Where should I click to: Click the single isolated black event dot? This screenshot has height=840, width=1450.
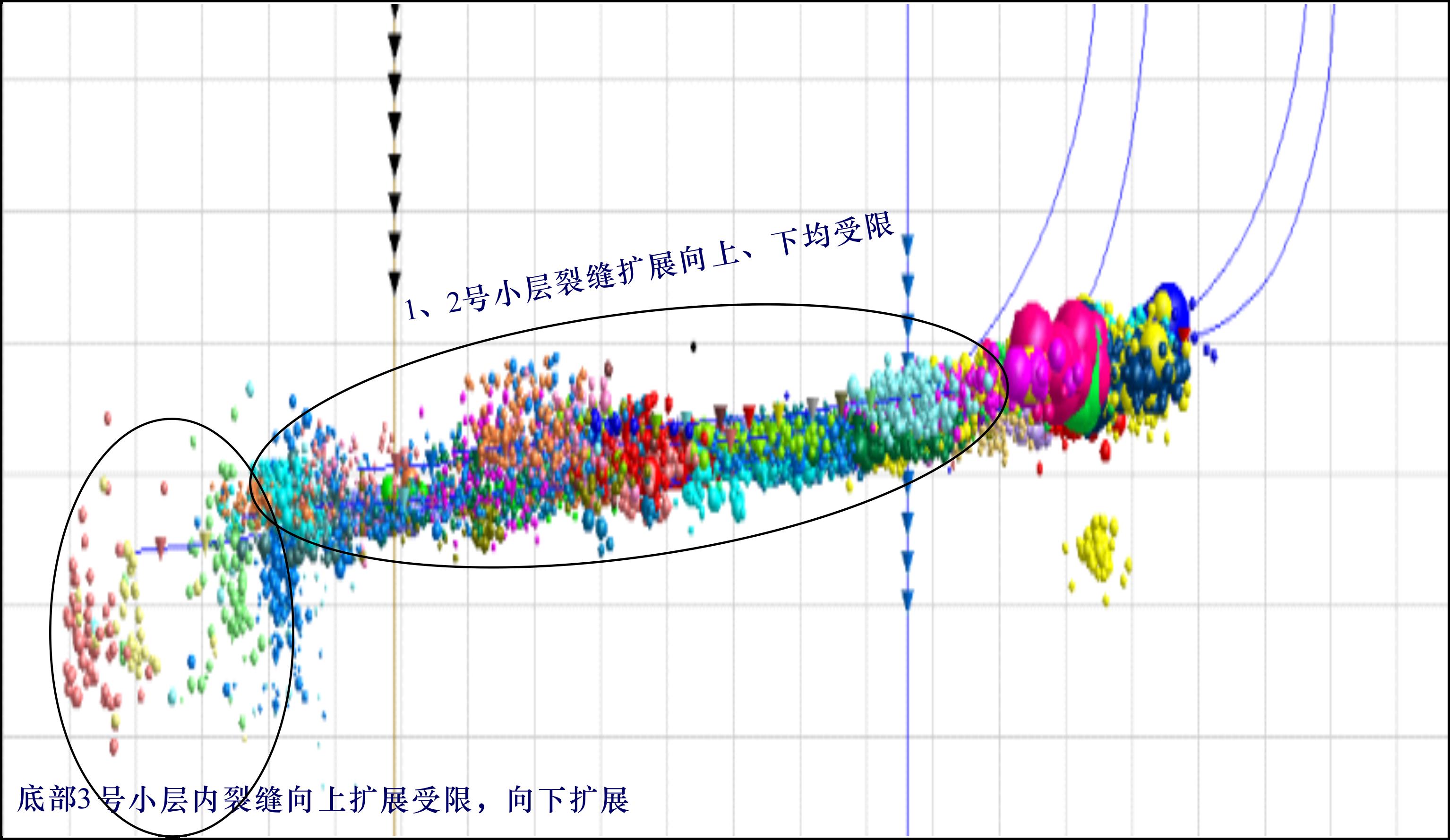(694, 346)
